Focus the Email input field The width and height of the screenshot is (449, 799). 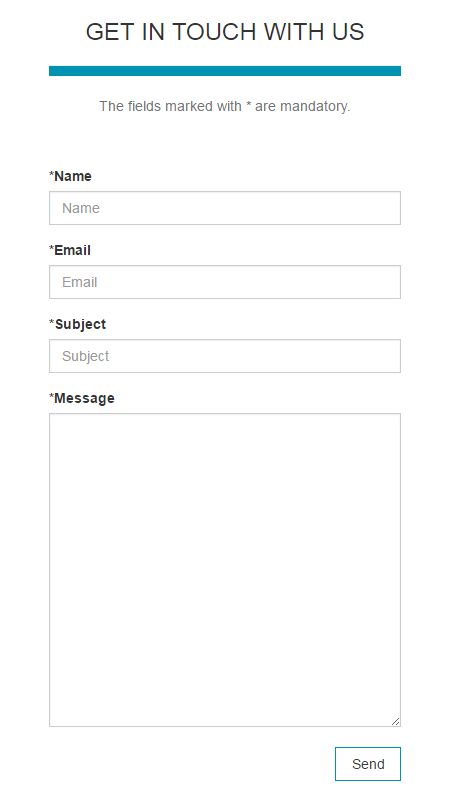coord(225,282)
